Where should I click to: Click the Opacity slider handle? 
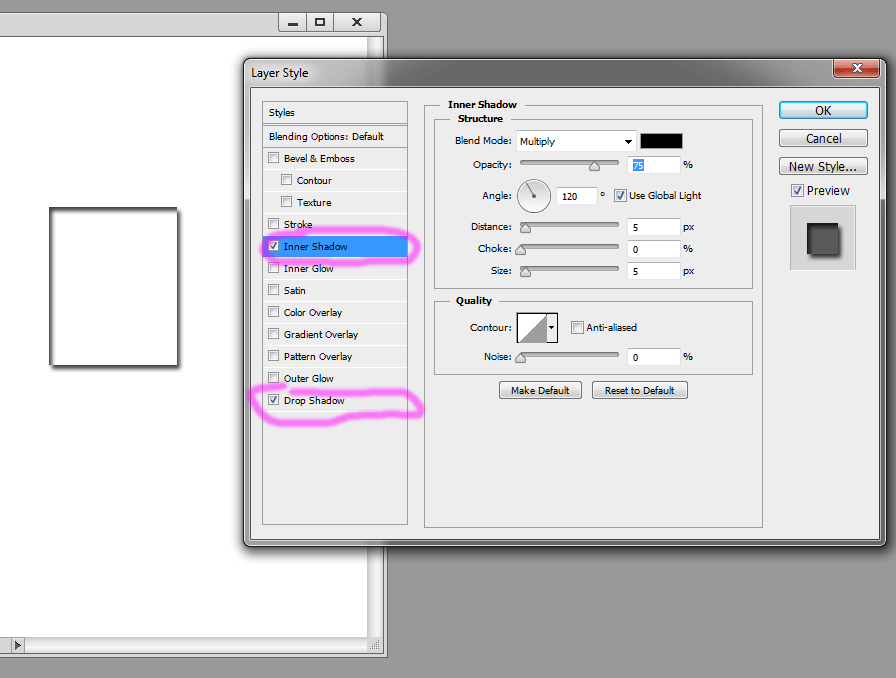coord(594,166)
